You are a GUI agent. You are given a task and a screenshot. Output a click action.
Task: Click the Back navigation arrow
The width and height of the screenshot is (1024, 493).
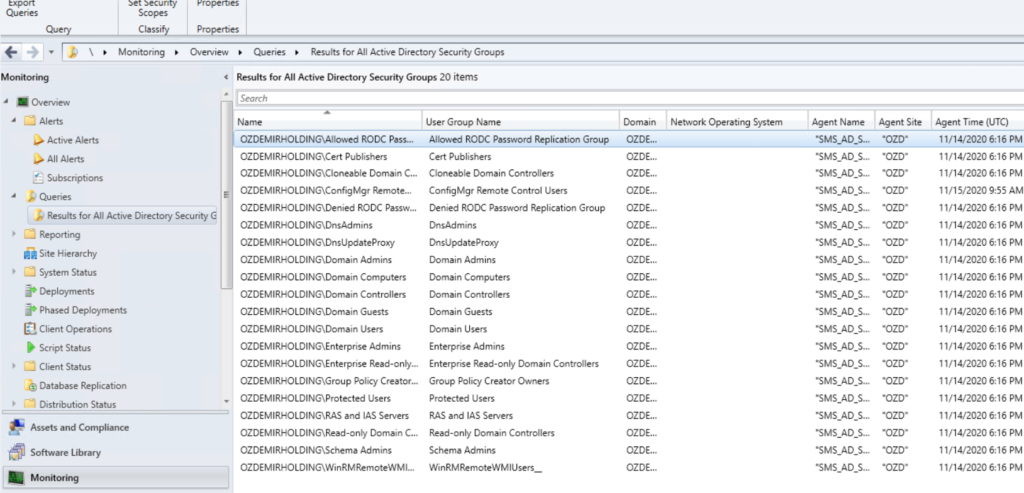pyautogui.click(x=11, y=52)
